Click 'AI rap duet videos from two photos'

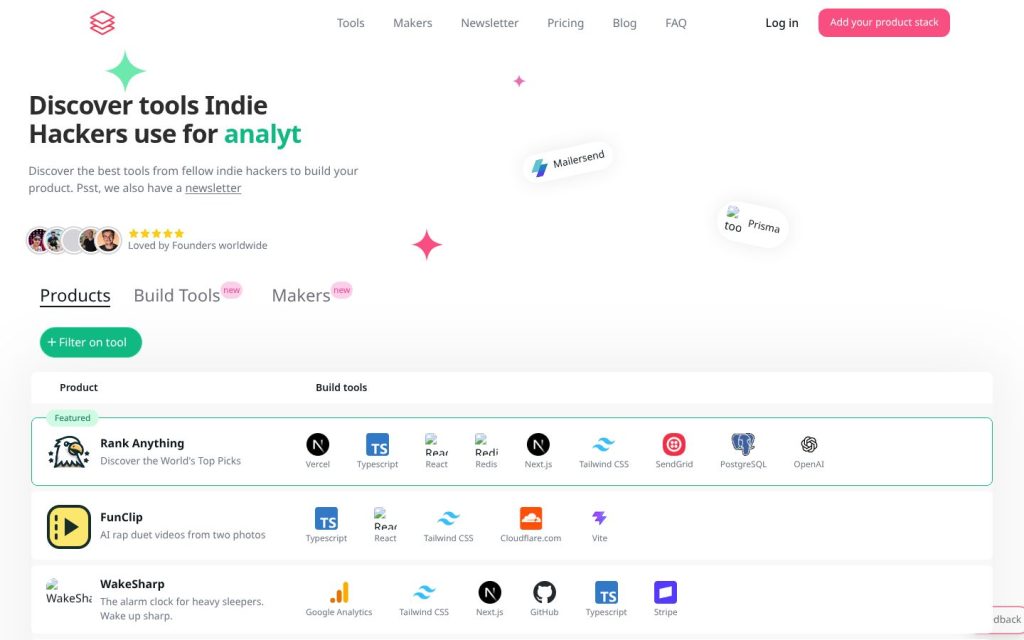click(x=183, y=535)
